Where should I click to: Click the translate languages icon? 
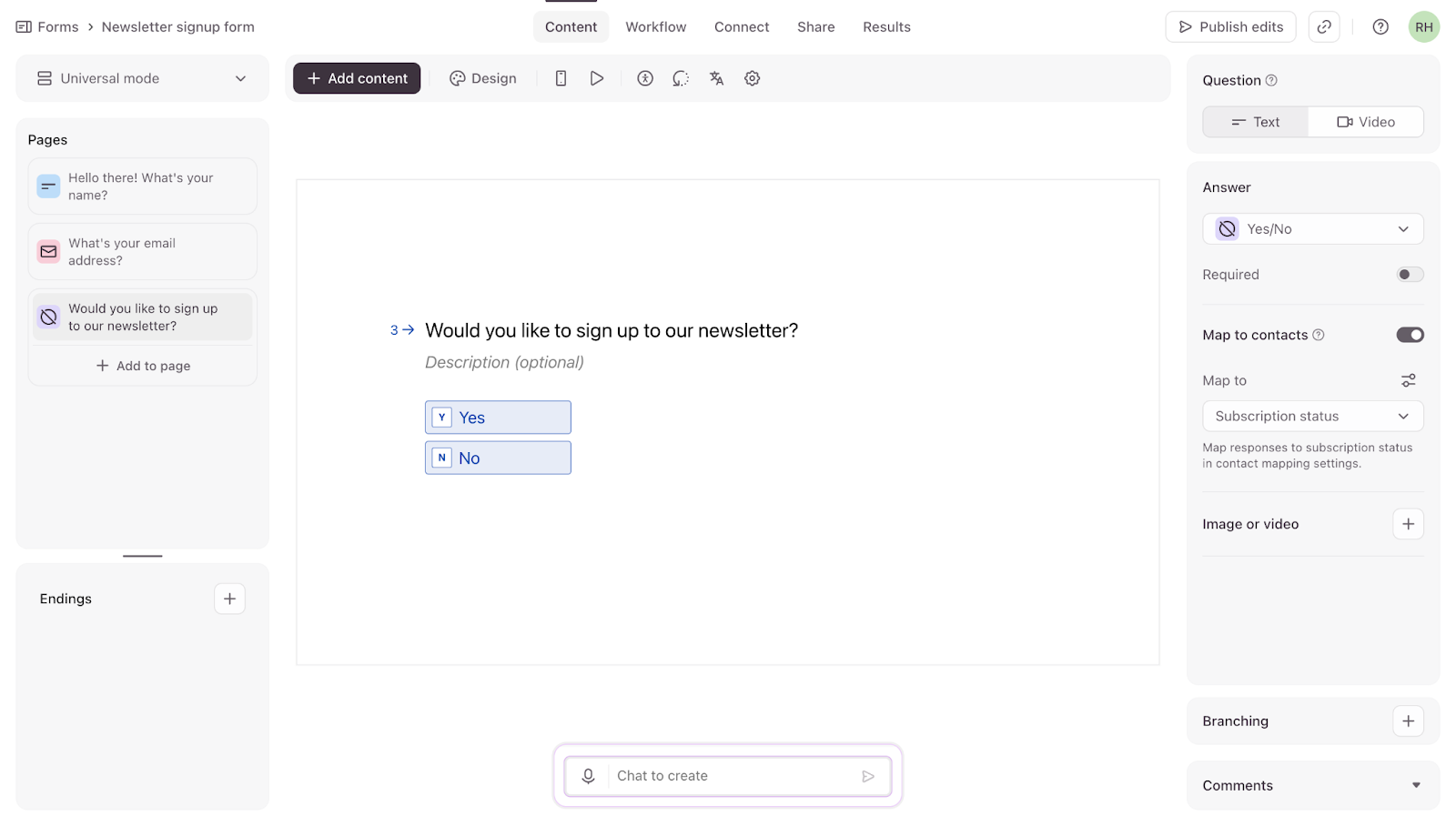click(x=716, y=78)
